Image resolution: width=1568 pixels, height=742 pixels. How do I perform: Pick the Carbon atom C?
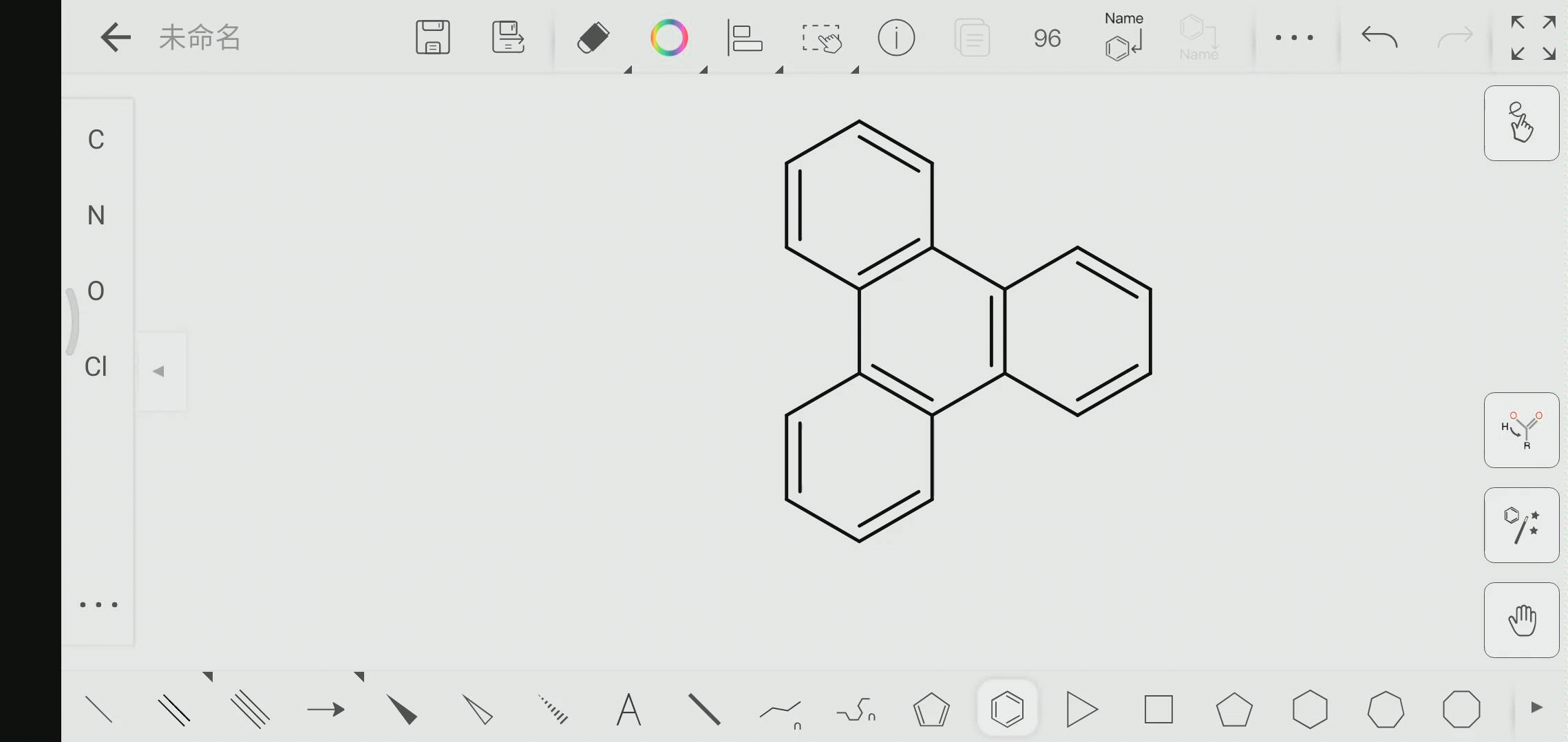(96, 140)
